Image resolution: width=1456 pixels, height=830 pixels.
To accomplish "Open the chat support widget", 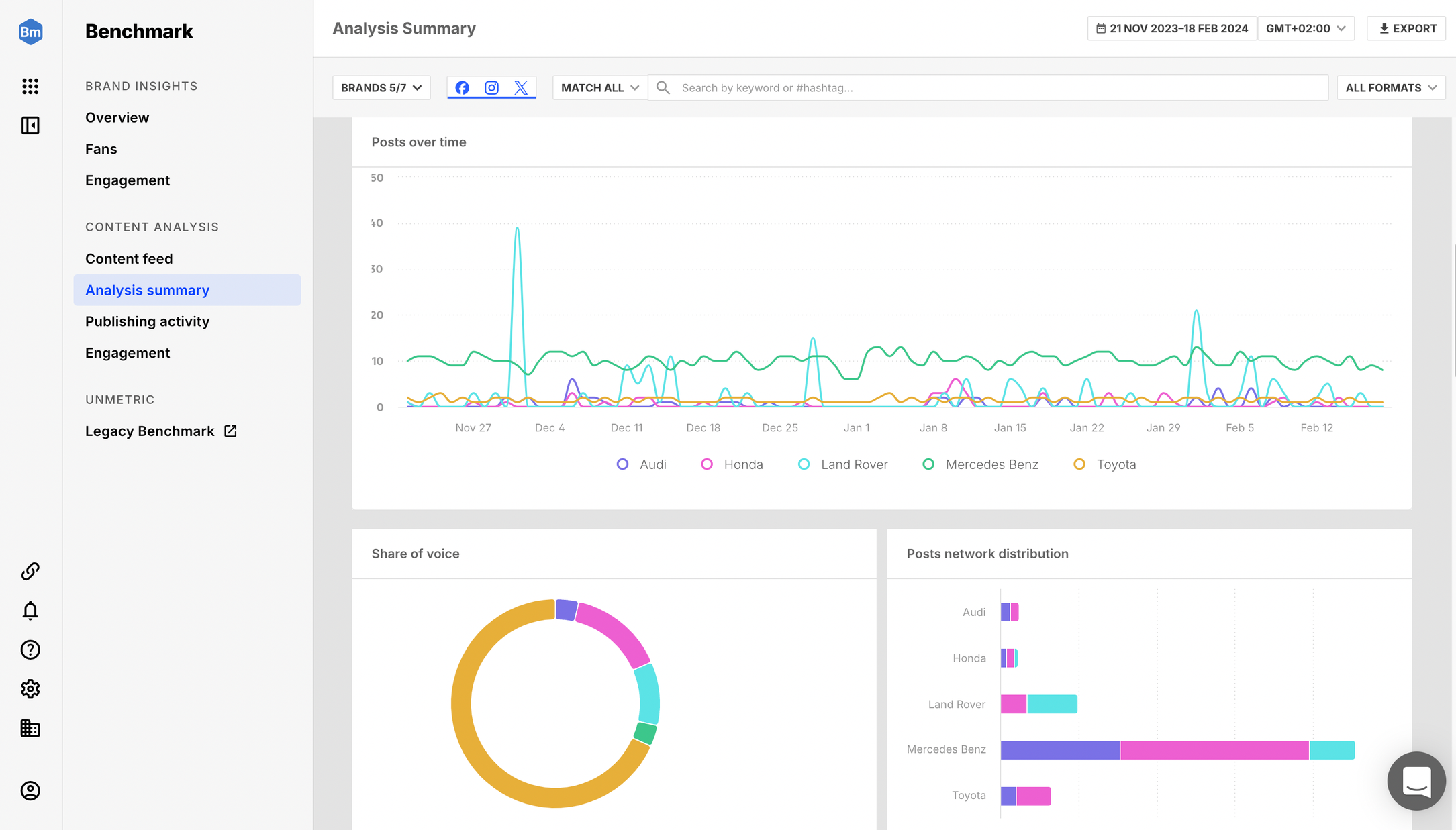I will click(1416, 781).
